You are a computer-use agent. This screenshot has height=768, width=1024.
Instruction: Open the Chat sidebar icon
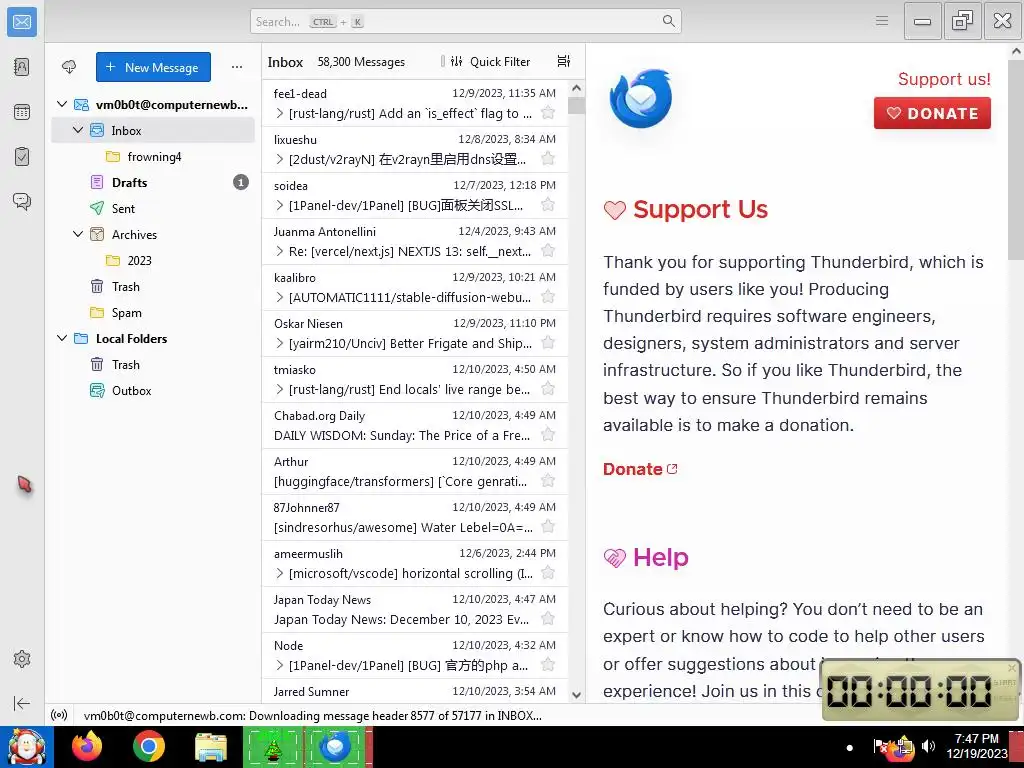coord(22,201)
